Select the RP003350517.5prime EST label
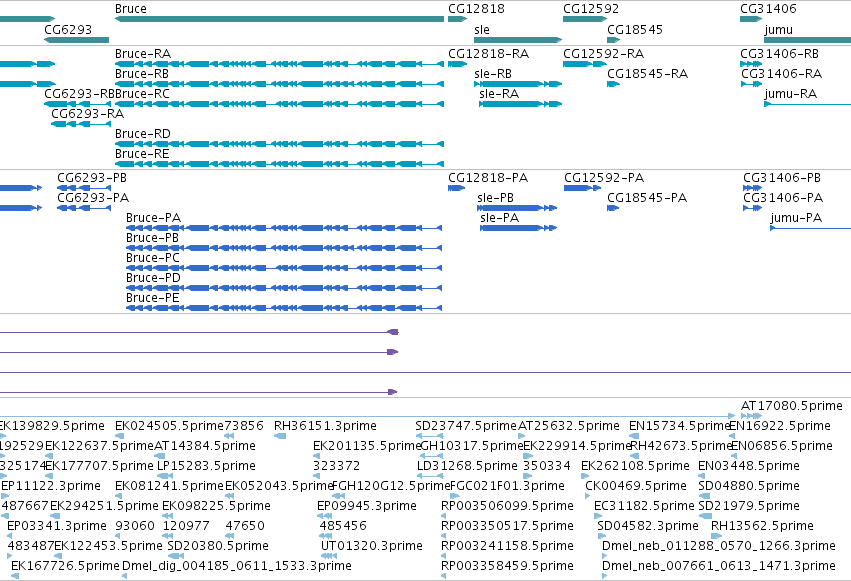The width and height of the screenshot is (851, 581). point(507,526)
